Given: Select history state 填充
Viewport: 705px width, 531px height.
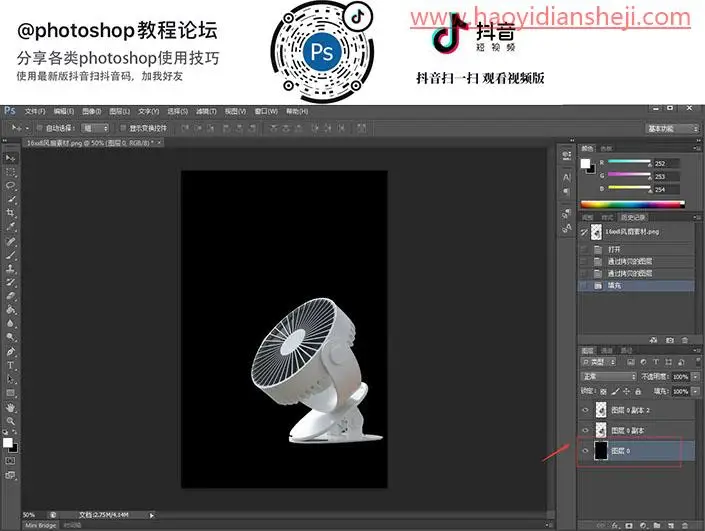Looking at the screenshot, I should [636, 286].
